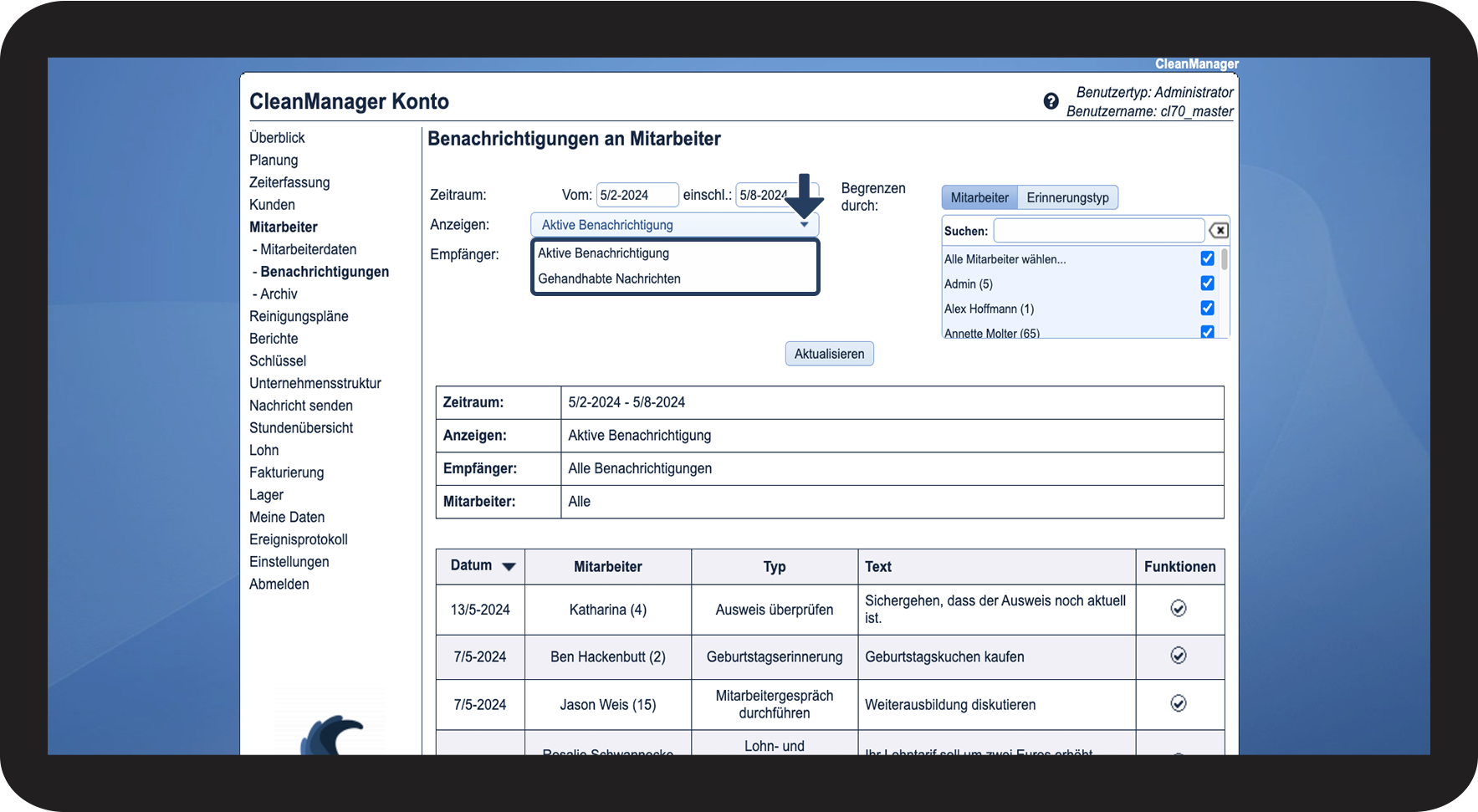This screenshot has height=812, width=1478.
Task: Sort table by Datum arrow
Action: point(509,566)
